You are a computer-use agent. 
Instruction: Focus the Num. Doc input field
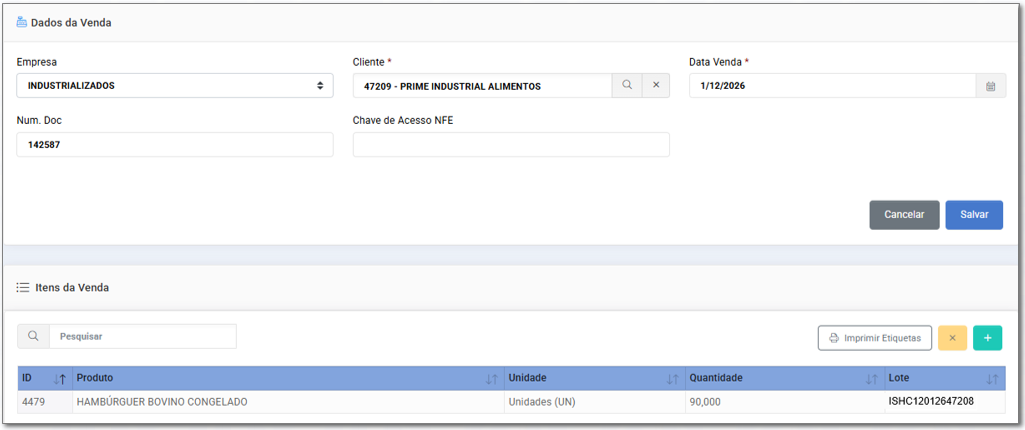click(x=175, y=145)
